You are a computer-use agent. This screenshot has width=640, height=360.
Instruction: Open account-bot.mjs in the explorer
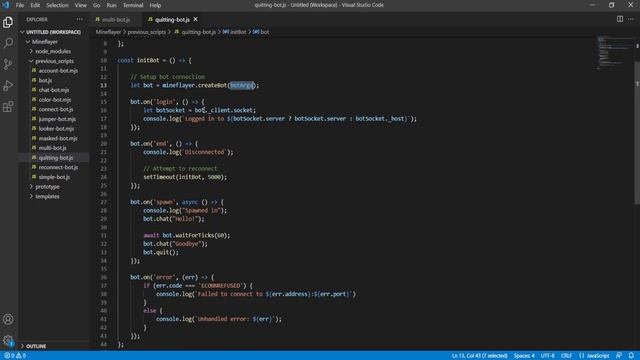click(x=58, y=71)
